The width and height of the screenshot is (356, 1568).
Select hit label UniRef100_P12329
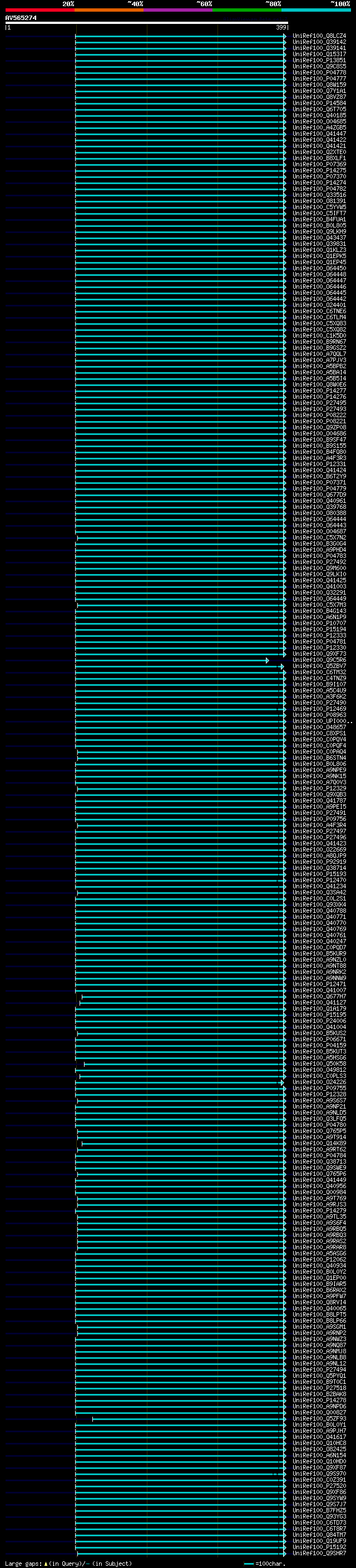319,788
